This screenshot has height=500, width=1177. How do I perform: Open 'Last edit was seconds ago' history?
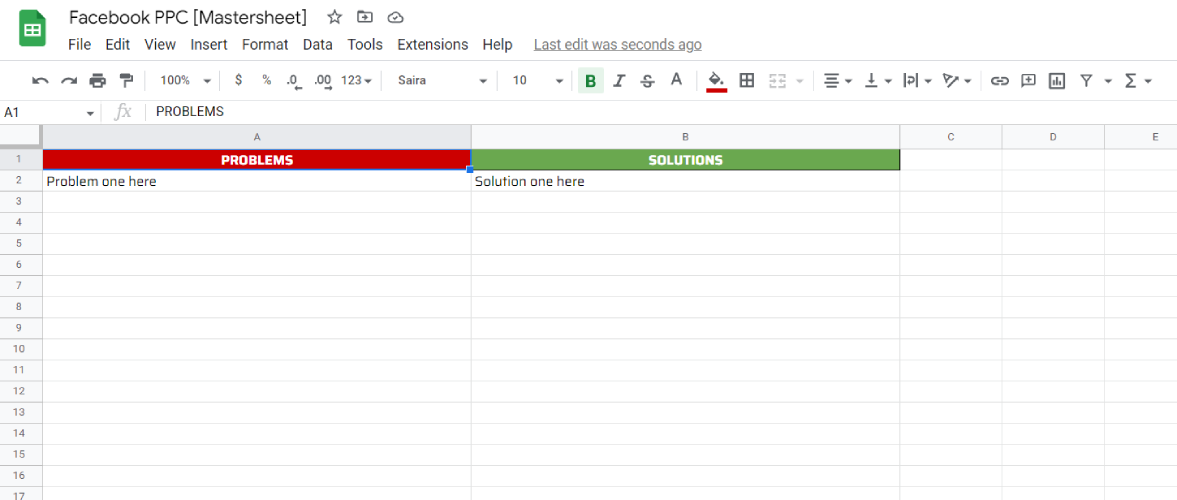pos(618,45)
